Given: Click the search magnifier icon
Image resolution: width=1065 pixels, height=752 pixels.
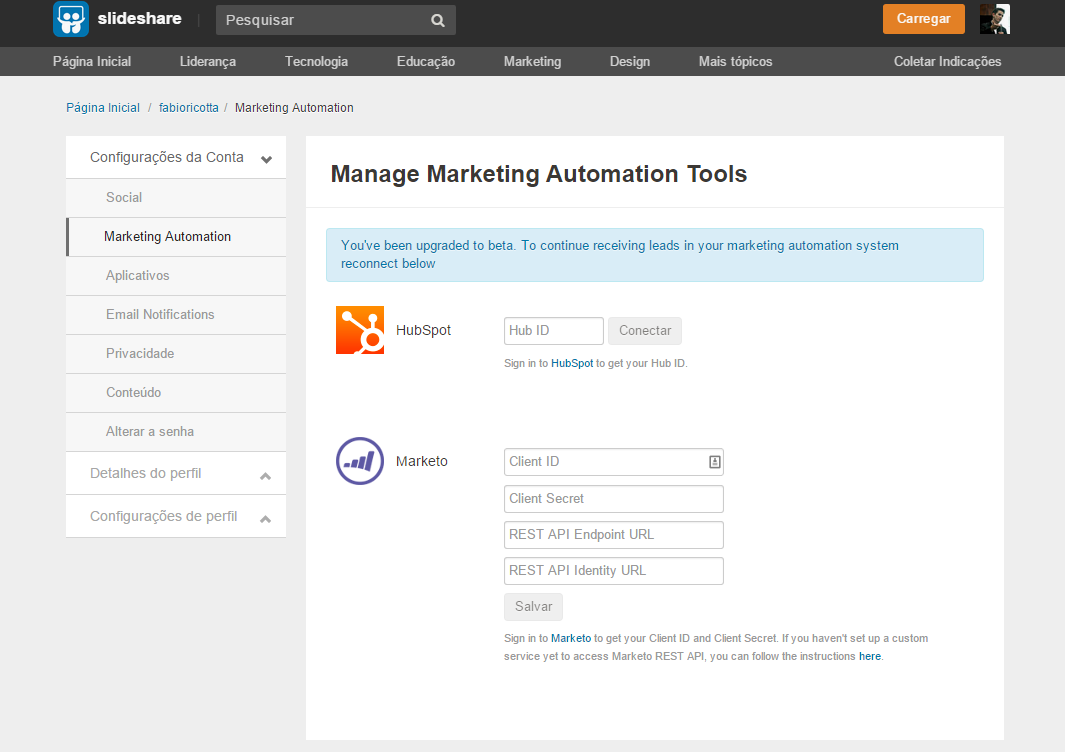Looking at the screenshot, I should pyautogui.click(x=437, y=20).
